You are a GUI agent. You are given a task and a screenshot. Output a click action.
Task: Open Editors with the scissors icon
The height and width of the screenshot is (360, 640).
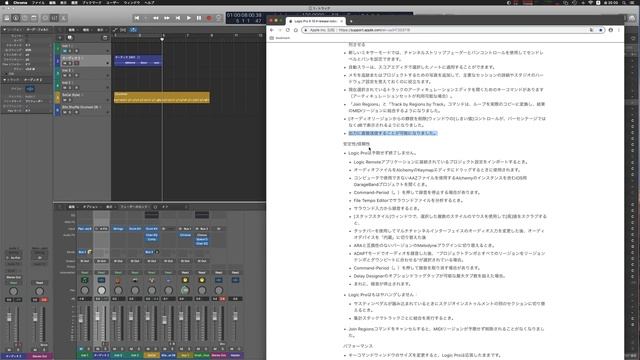[x=63, y=18]
